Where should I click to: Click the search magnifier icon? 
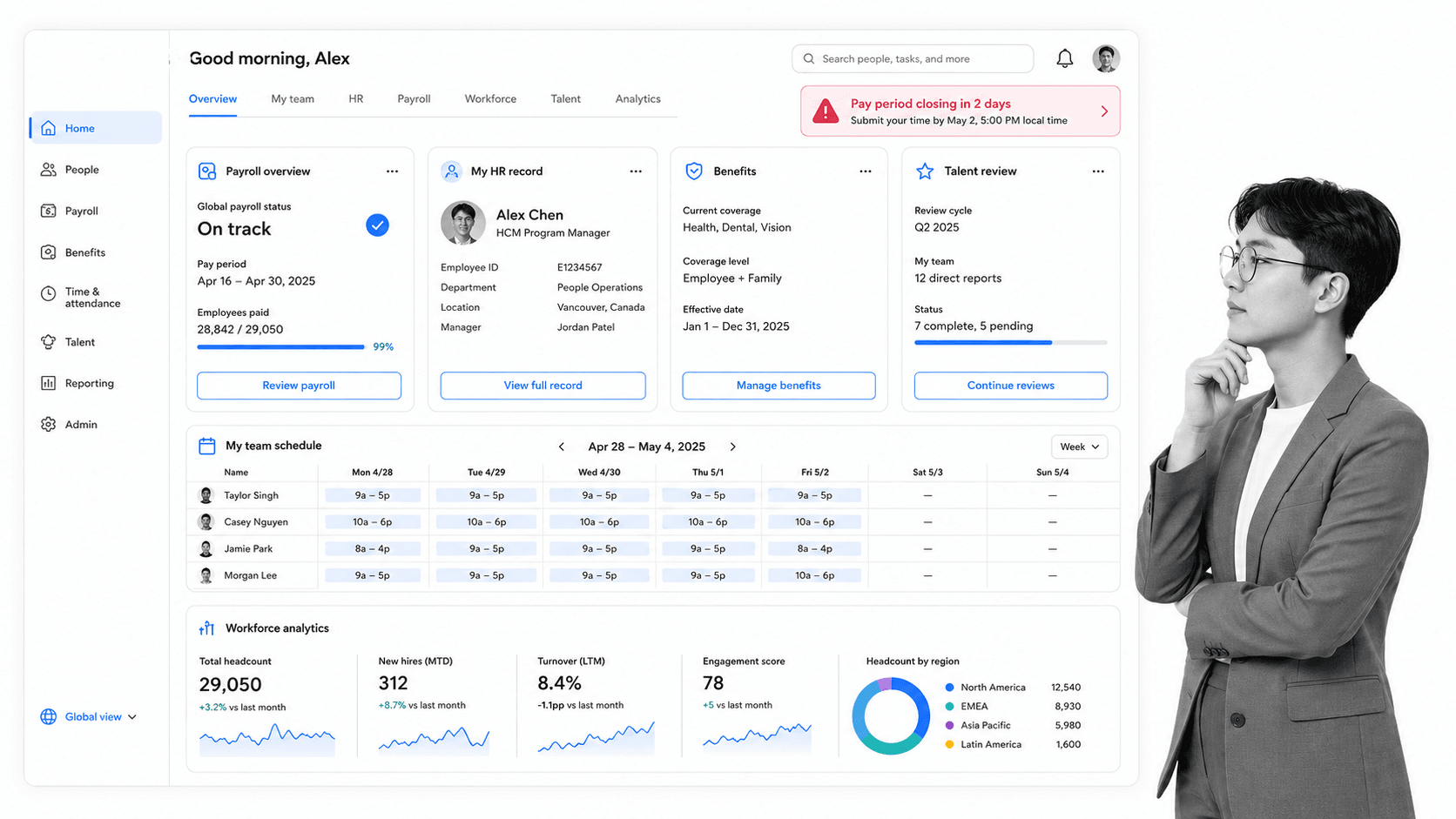809,58
